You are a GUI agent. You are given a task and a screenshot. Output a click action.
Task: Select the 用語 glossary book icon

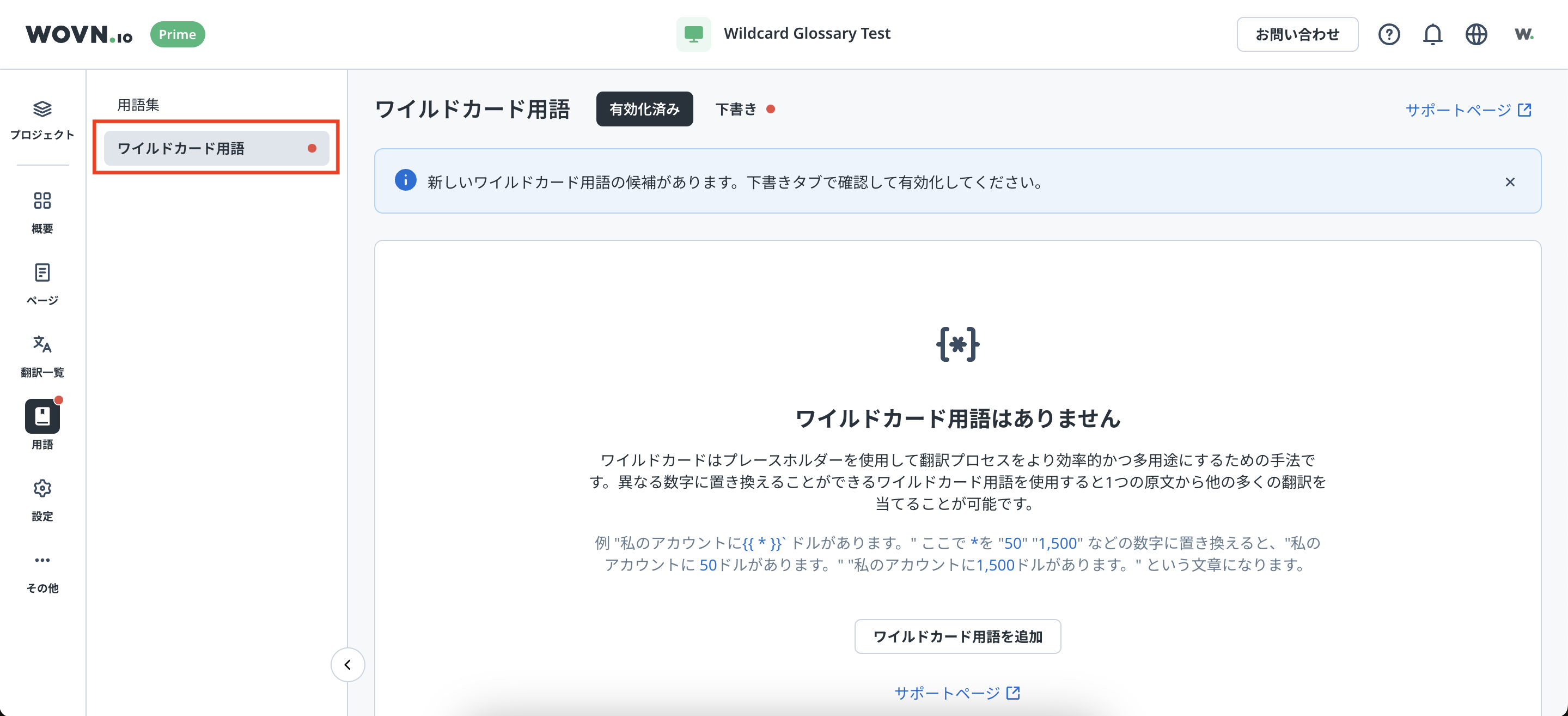pyautogui.click(x=42, y=416)
